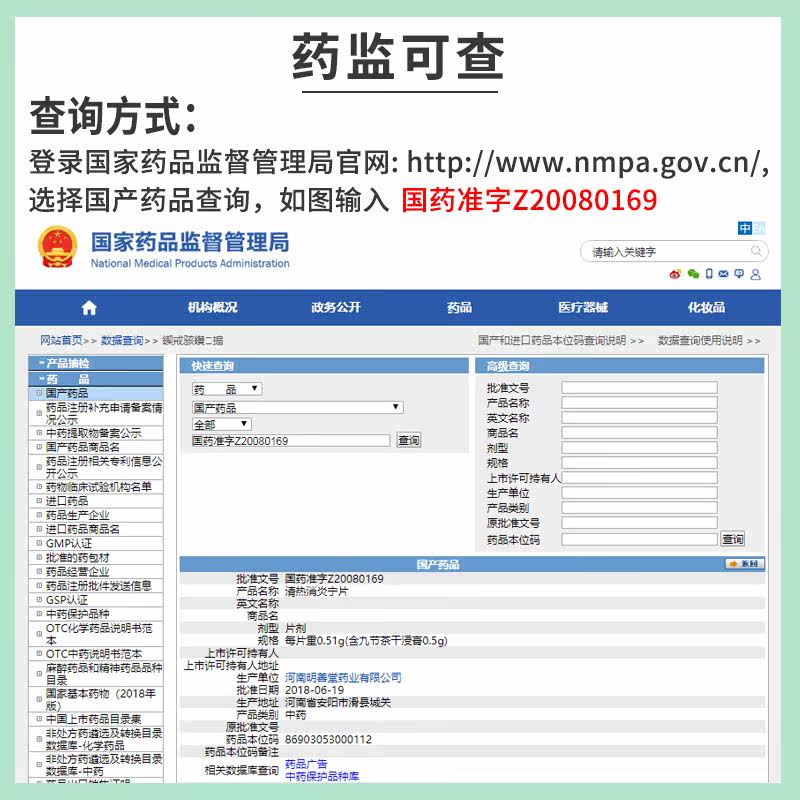Click the magnifier icon in keyword search box

pos(756,251)
